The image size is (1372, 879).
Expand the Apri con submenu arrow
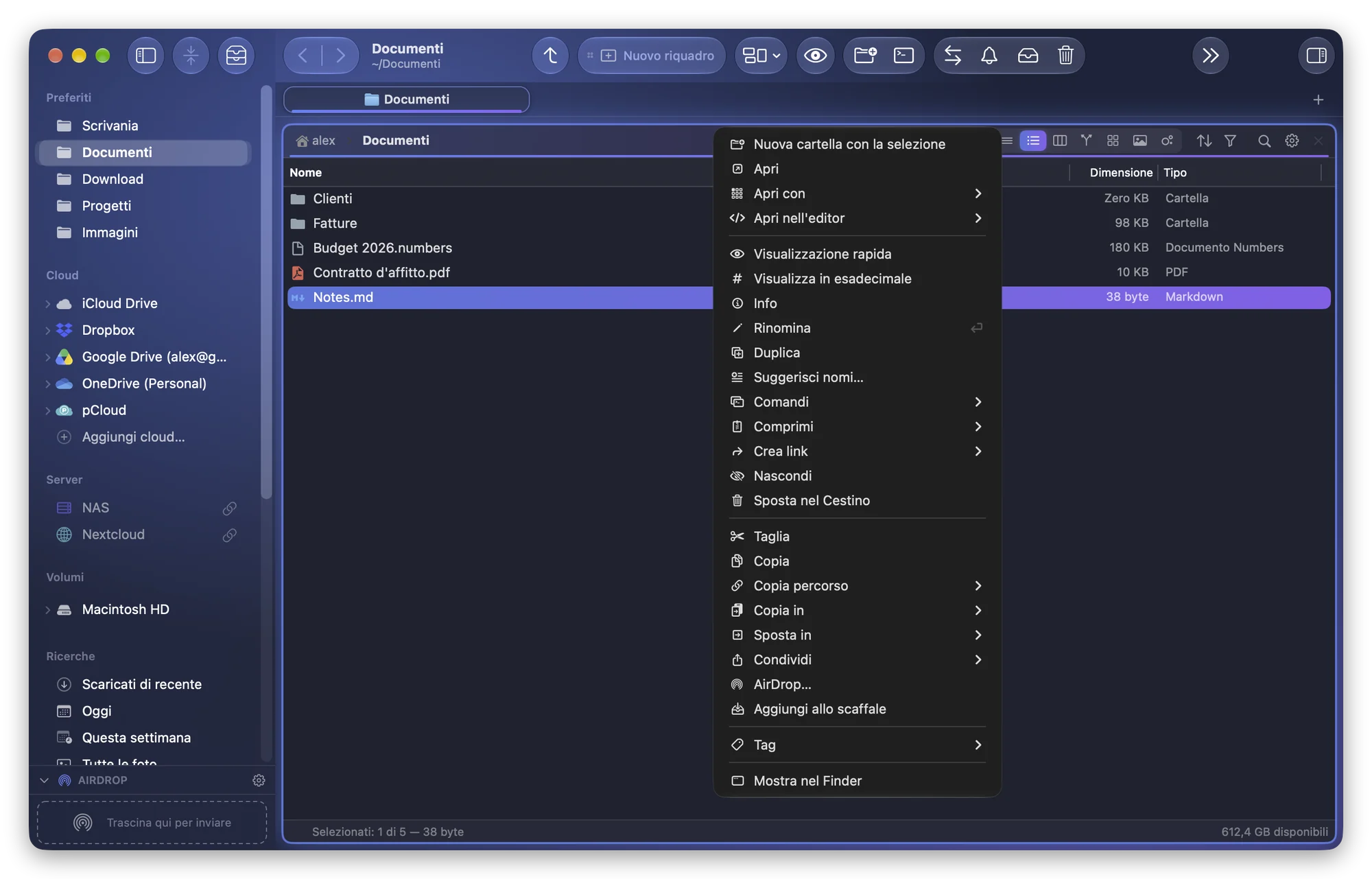tap(978, 194)
